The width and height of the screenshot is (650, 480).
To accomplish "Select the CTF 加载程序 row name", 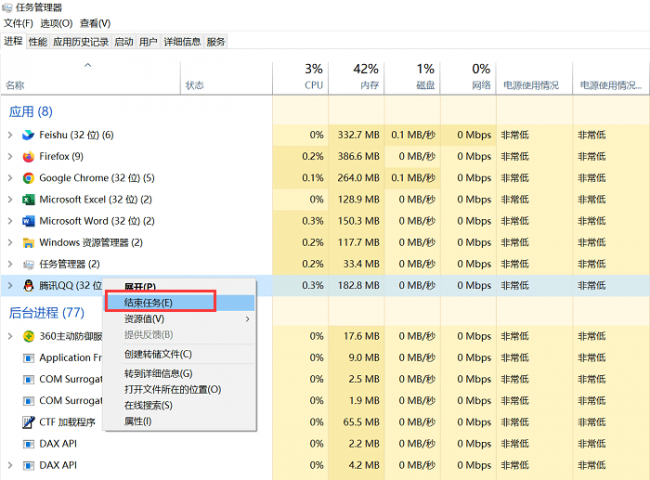I will point(67,422).
